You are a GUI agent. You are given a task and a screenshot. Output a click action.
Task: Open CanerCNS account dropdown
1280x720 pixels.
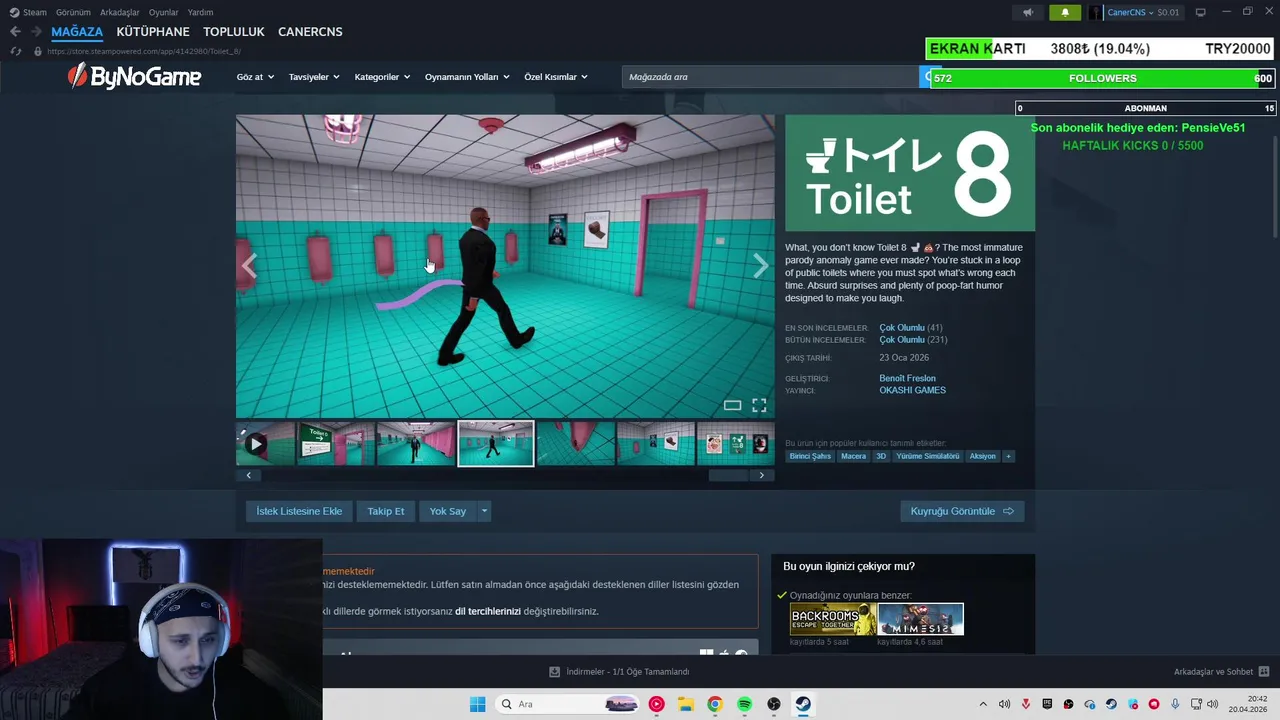(x=1135, y=12)
